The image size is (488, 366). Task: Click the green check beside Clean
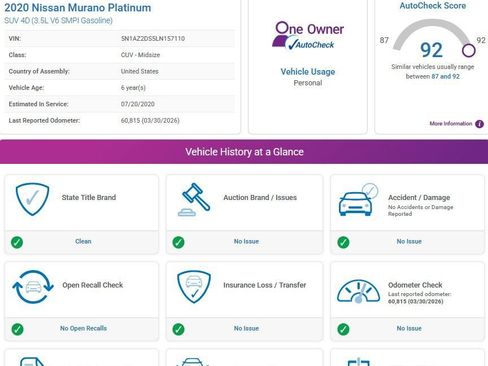coord(17,242)
